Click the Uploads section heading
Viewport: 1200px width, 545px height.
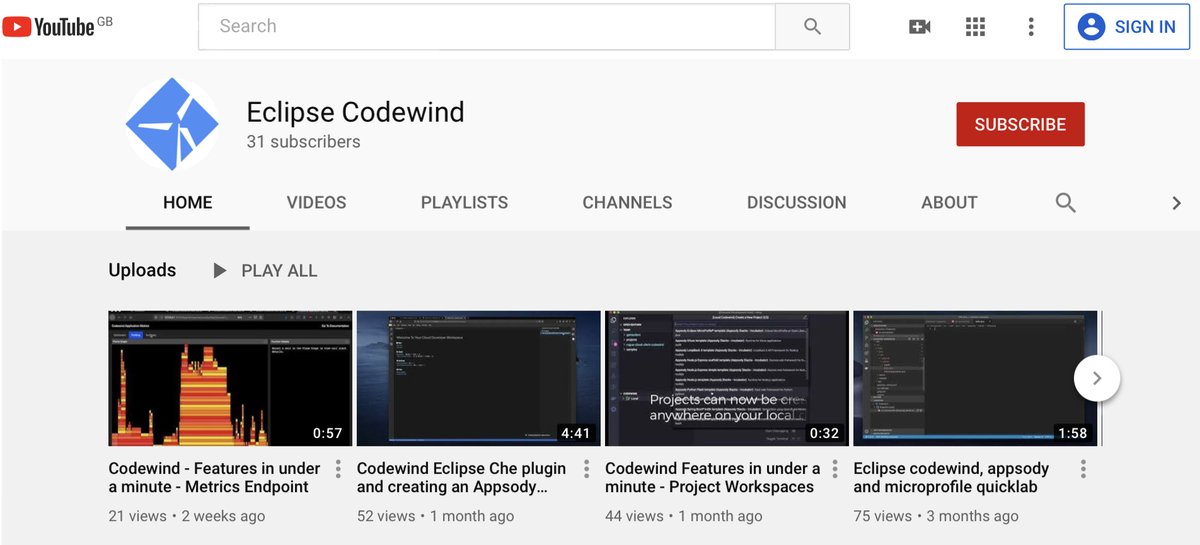(x=142, y=271)
